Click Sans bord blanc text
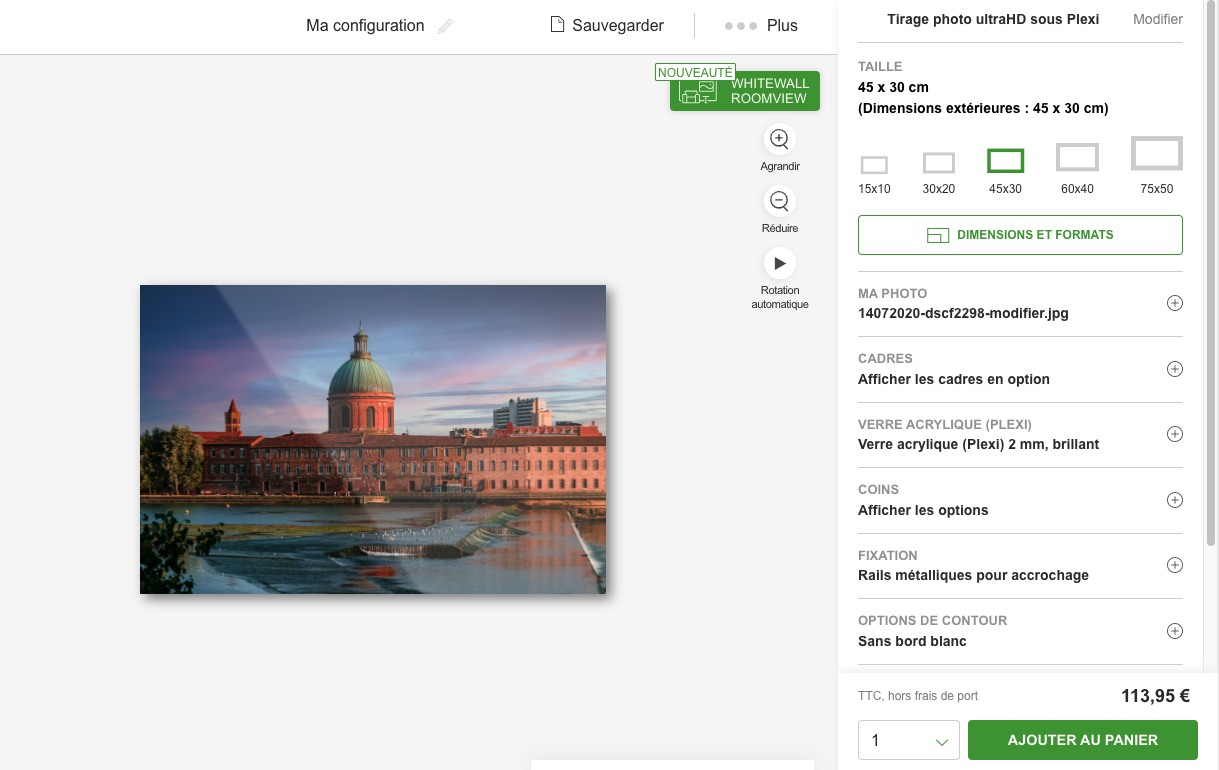This screenshot has height=770, width=1219. point(912,641)
